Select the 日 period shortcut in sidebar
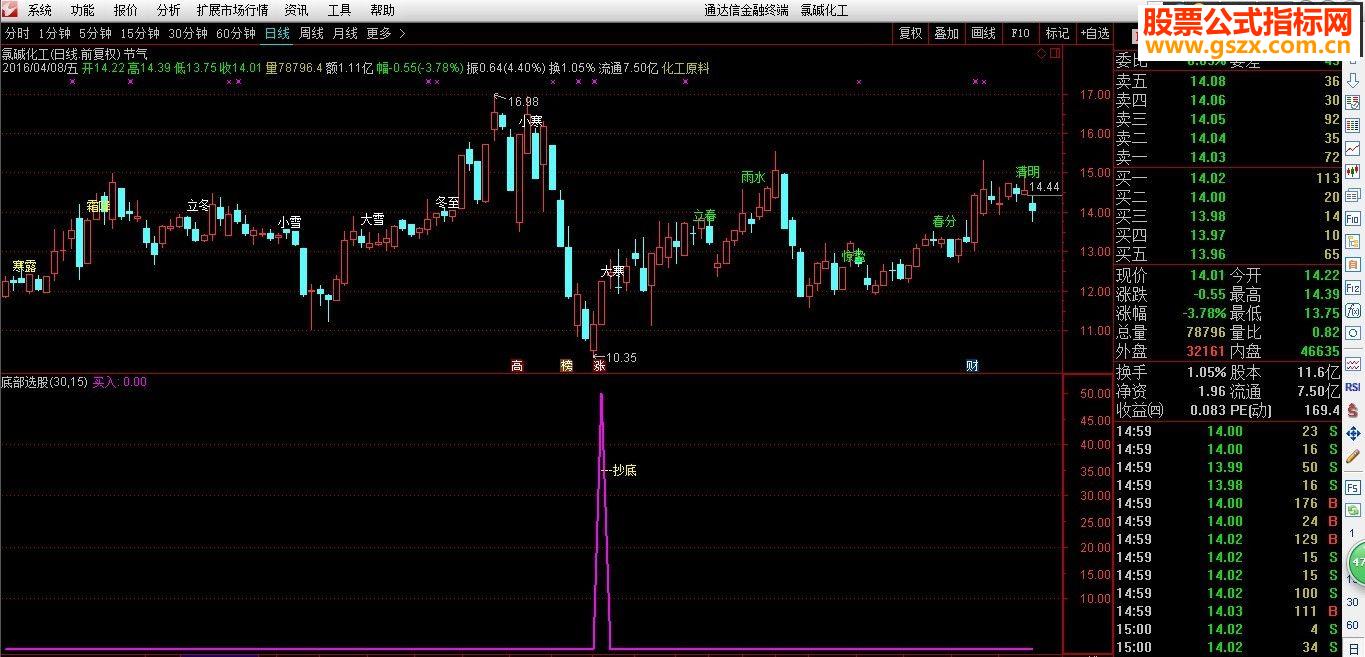1365x657 pixels. [1353, 648]
